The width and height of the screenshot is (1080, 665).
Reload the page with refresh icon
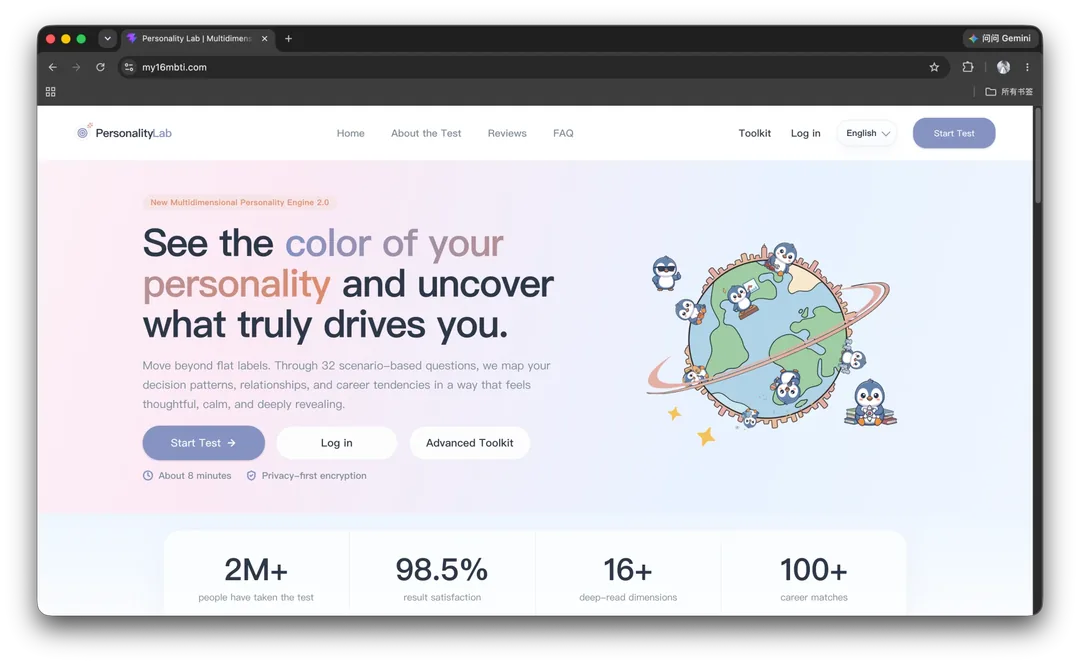pyautogui.click(x=101, y=67)
